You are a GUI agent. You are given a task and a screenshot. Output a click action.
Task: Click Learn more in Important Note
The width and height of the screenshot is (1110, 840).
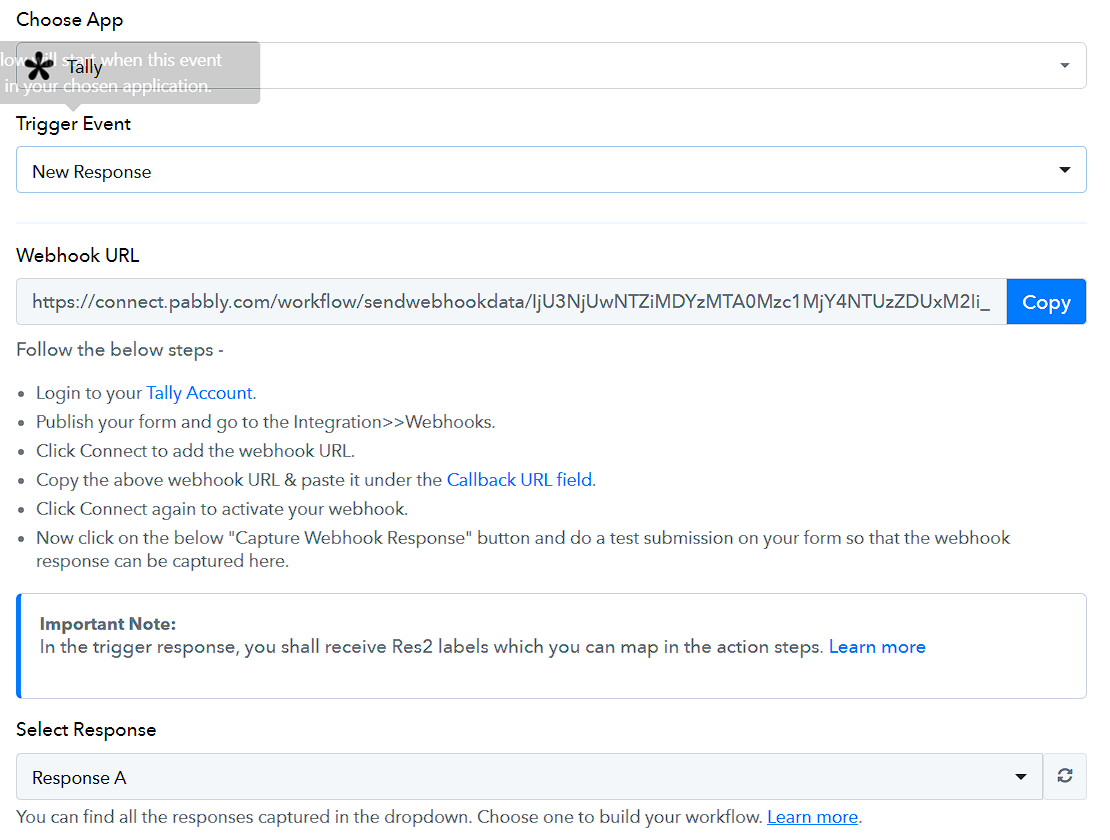[x=877, y=647]
